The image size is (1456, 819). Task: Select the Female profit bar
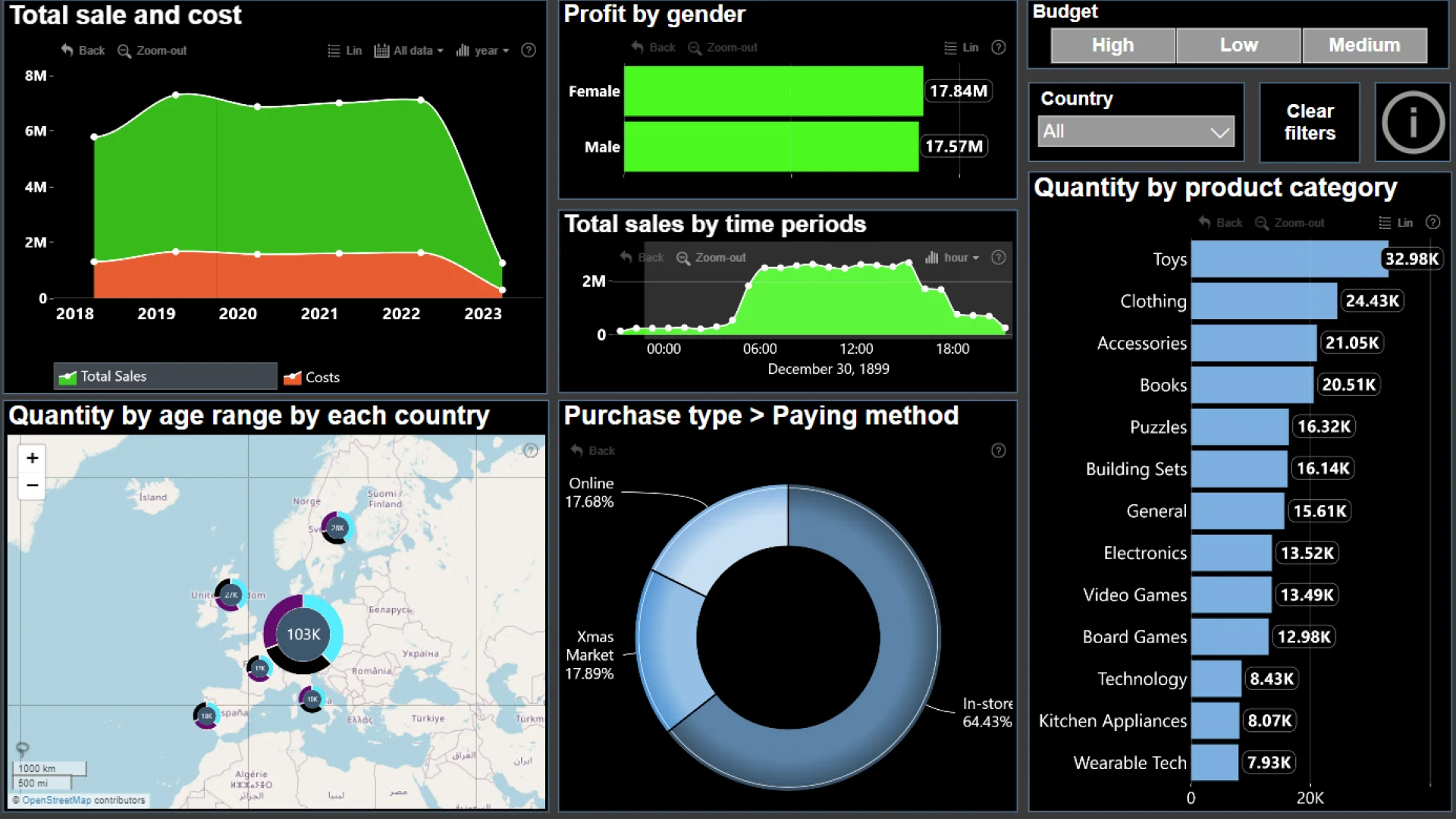pos(773,91)
